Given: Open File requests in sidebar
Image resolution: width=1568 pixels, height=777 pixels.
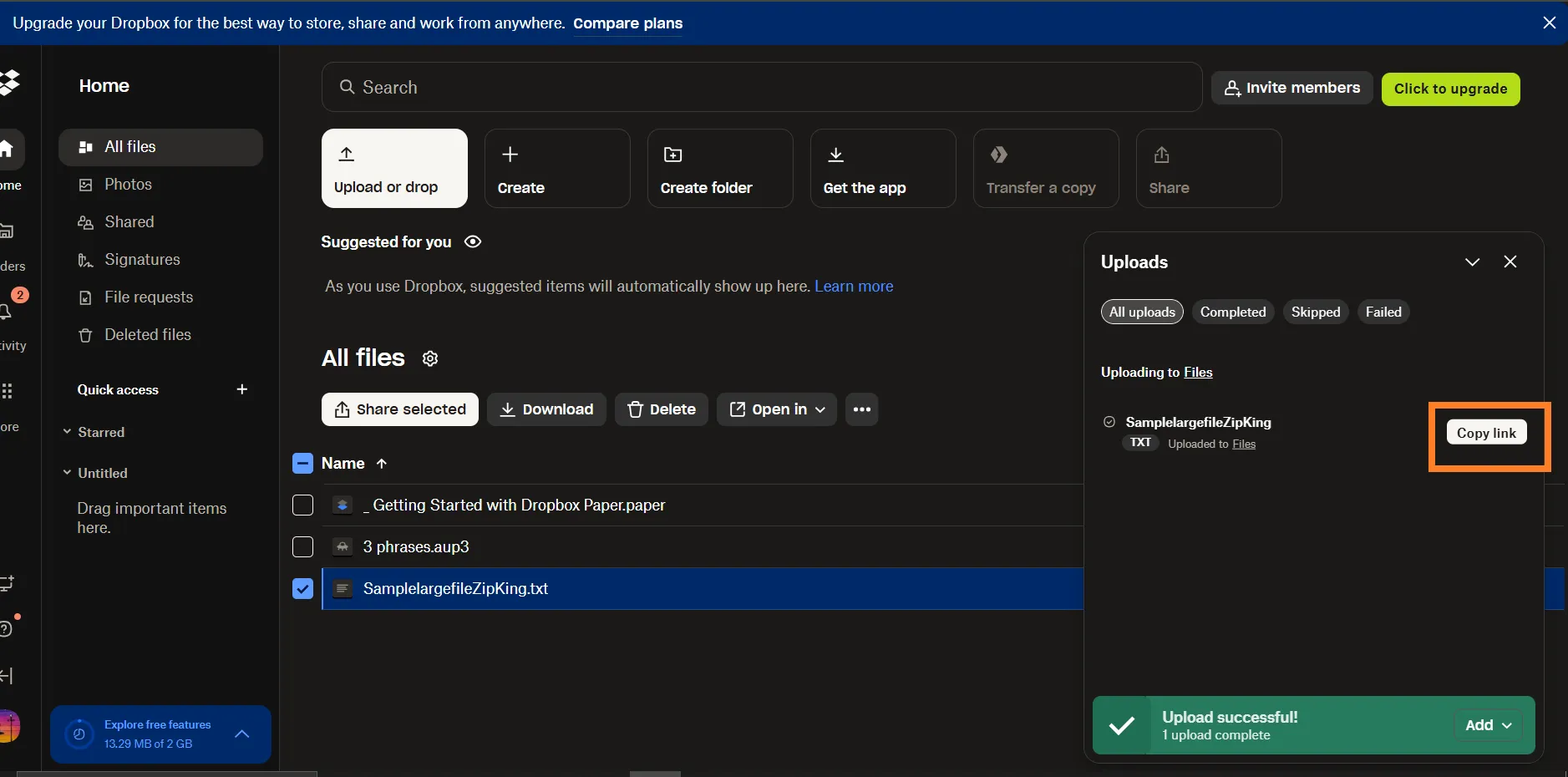Looking at the screenshot, I should click(x=160, y=297).
